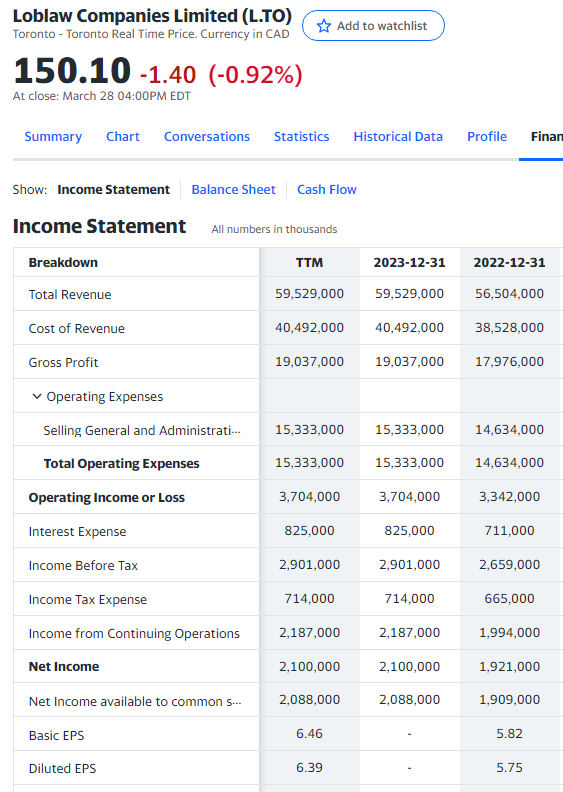Click the 2022 Gross Profit value 17,976,000
The image size is (563, 792).
[x=509, y=361]
